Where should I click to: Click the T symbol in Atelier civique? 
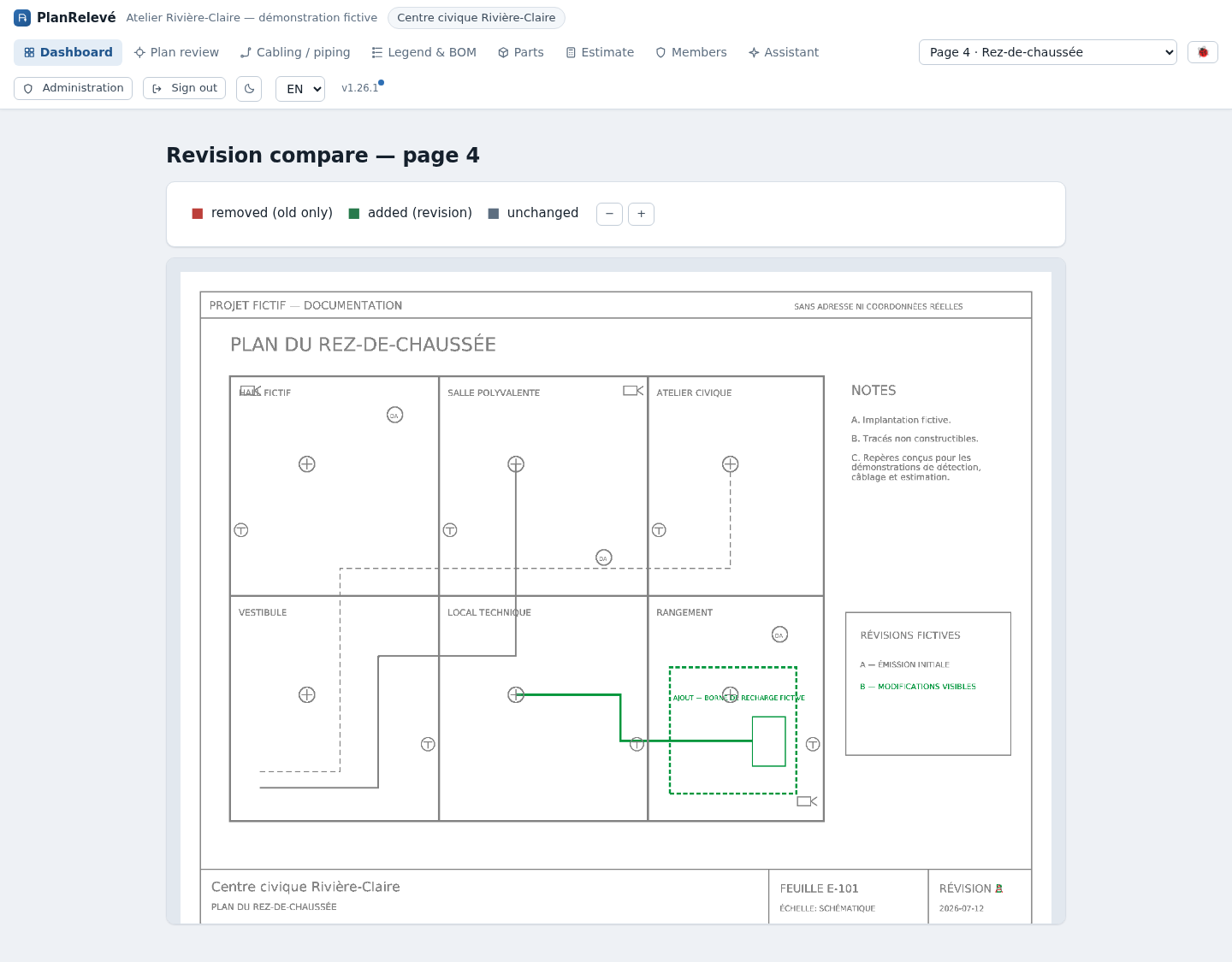tap(659, 530)
